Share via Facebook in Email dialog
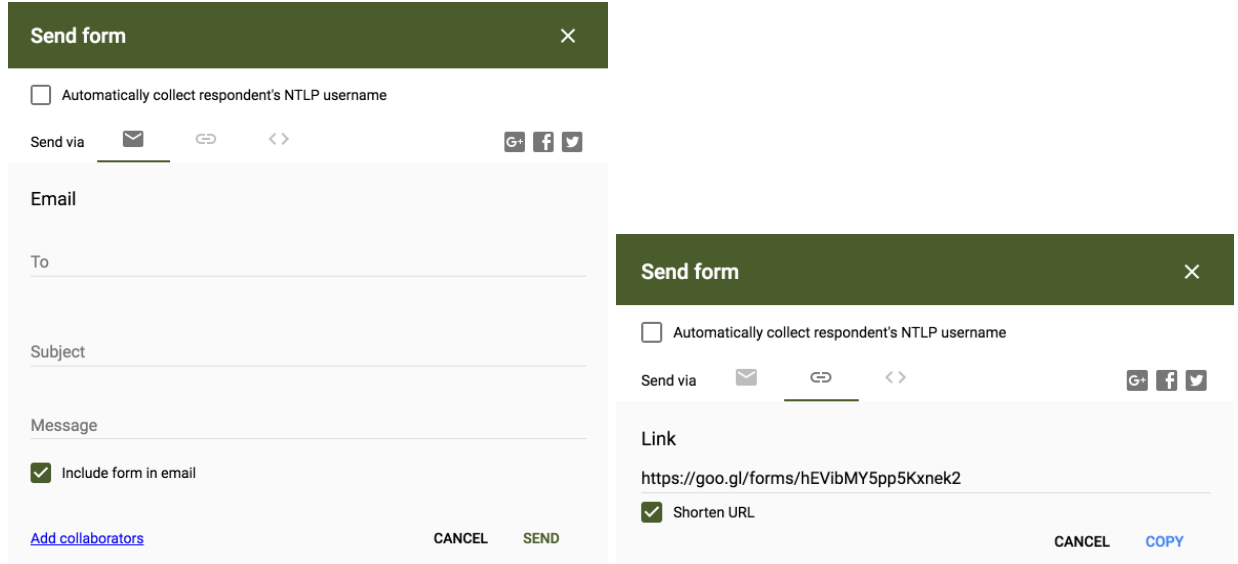Image resolution: width=1238 pixels, height=564 pixels. (543, 142)
